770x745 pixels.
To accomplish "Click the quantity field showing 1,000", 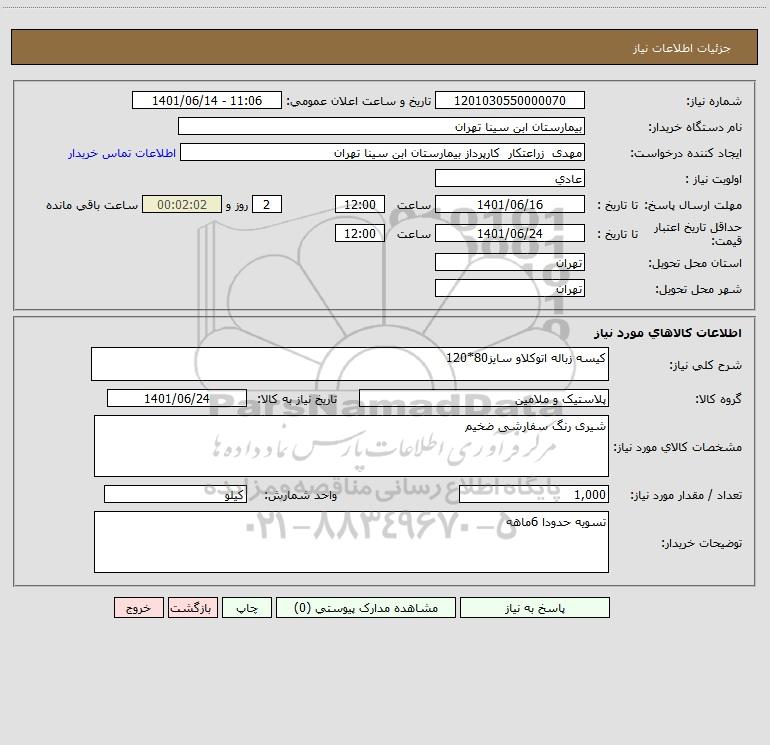I will (534, 495).
